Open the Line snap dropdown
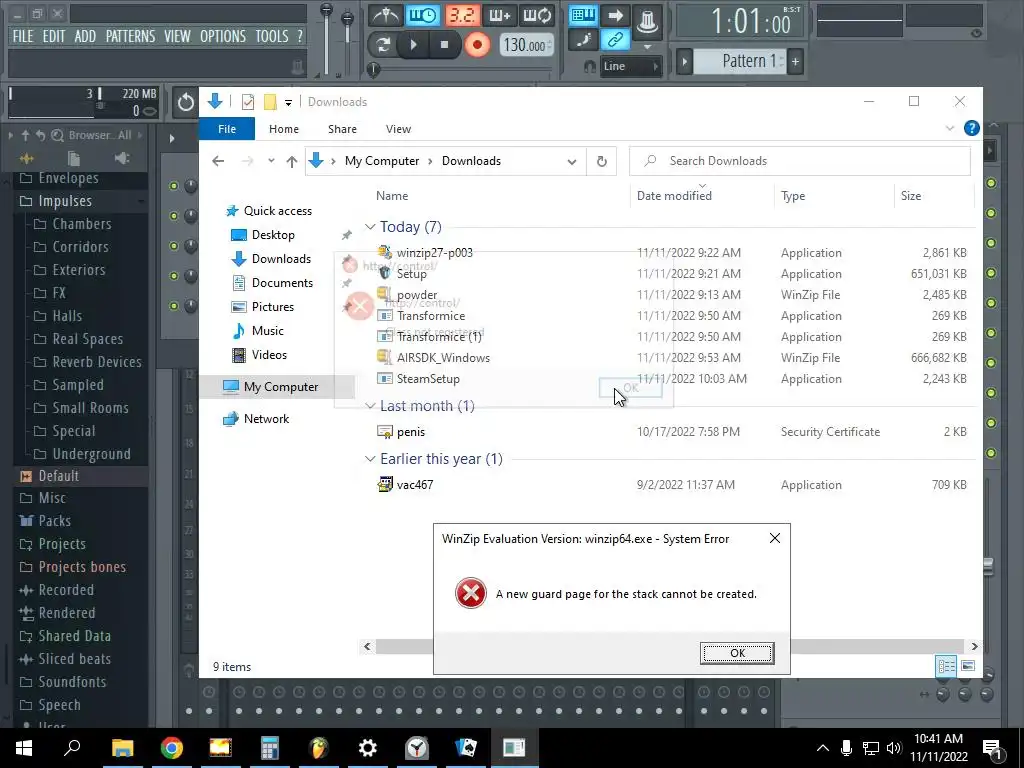This screenshot has height=768, width=1024. pos(630,66)
